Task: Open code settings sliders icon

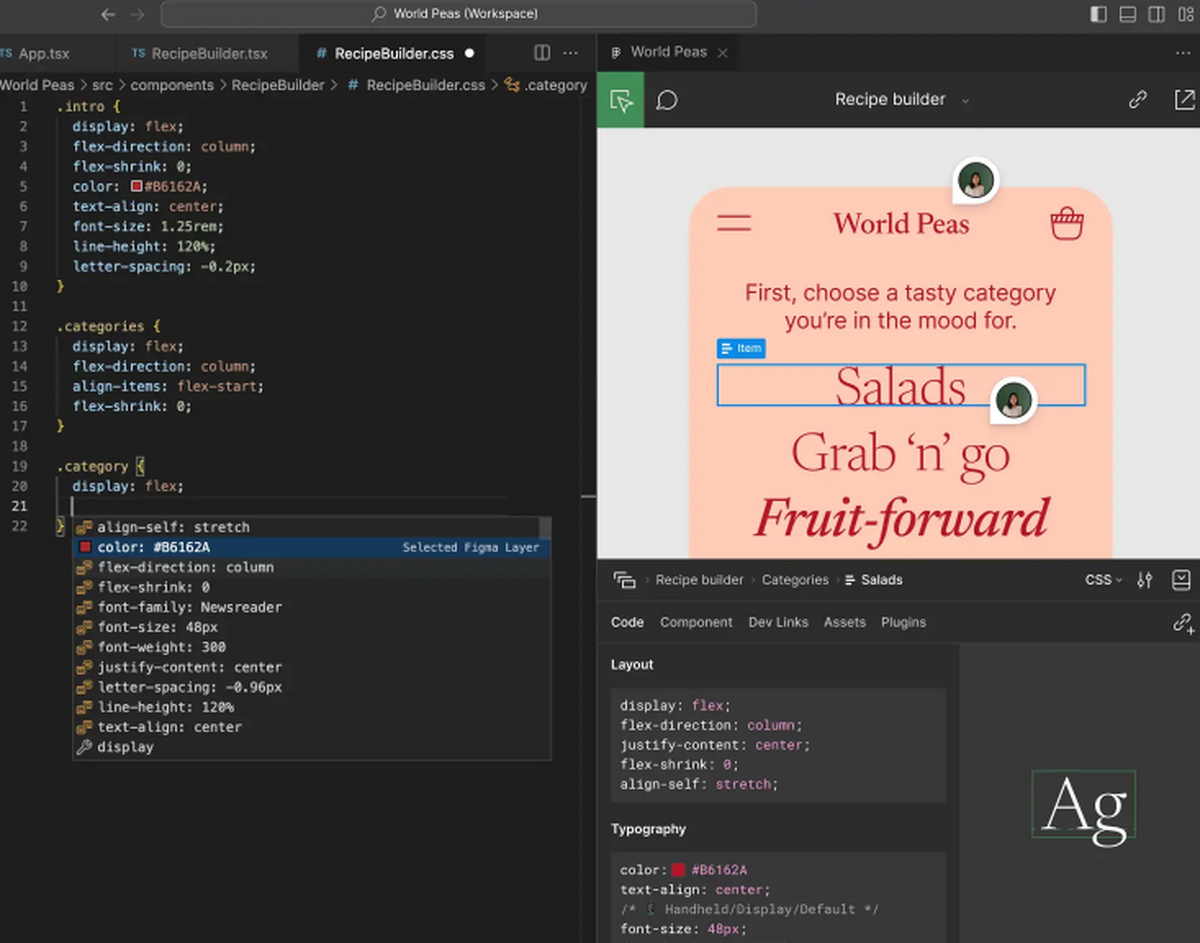Action: pos(1145,580)
